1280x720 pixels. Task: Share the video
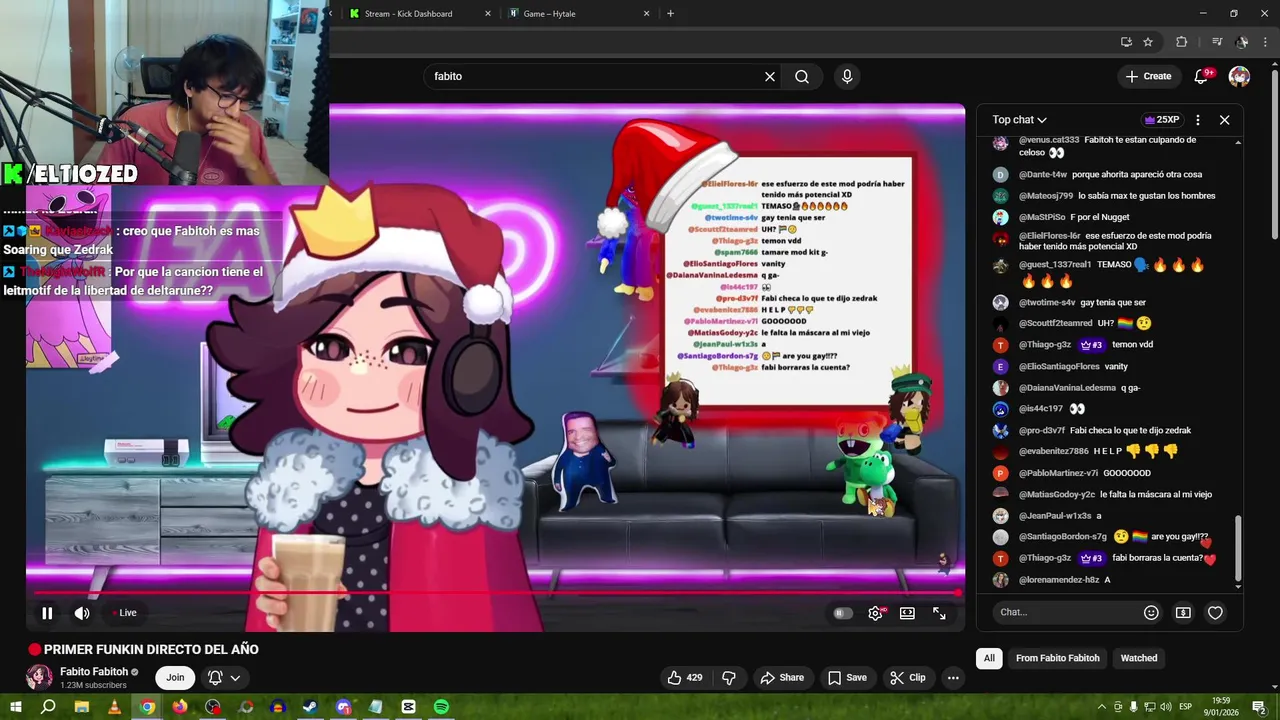782,678
